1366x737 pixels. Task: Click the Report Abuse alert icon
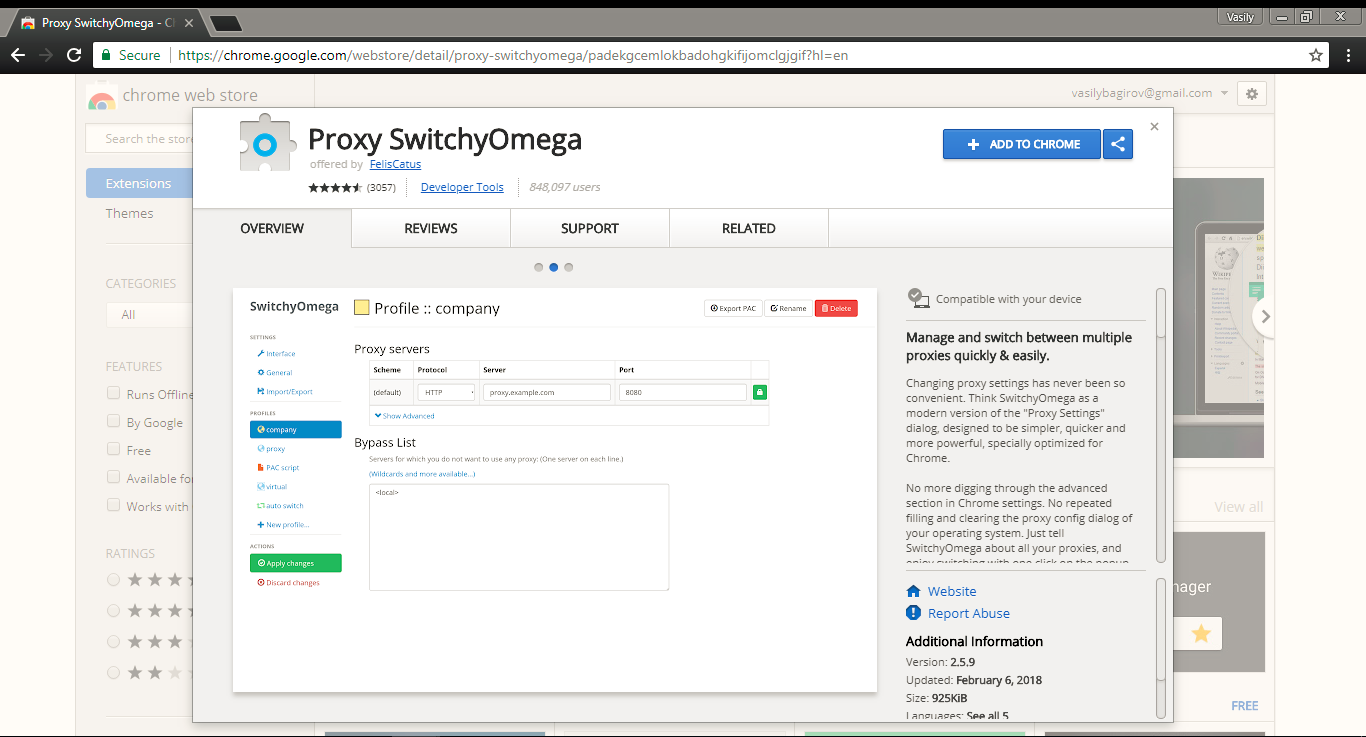pyautogui.click(x=913, y=613)
